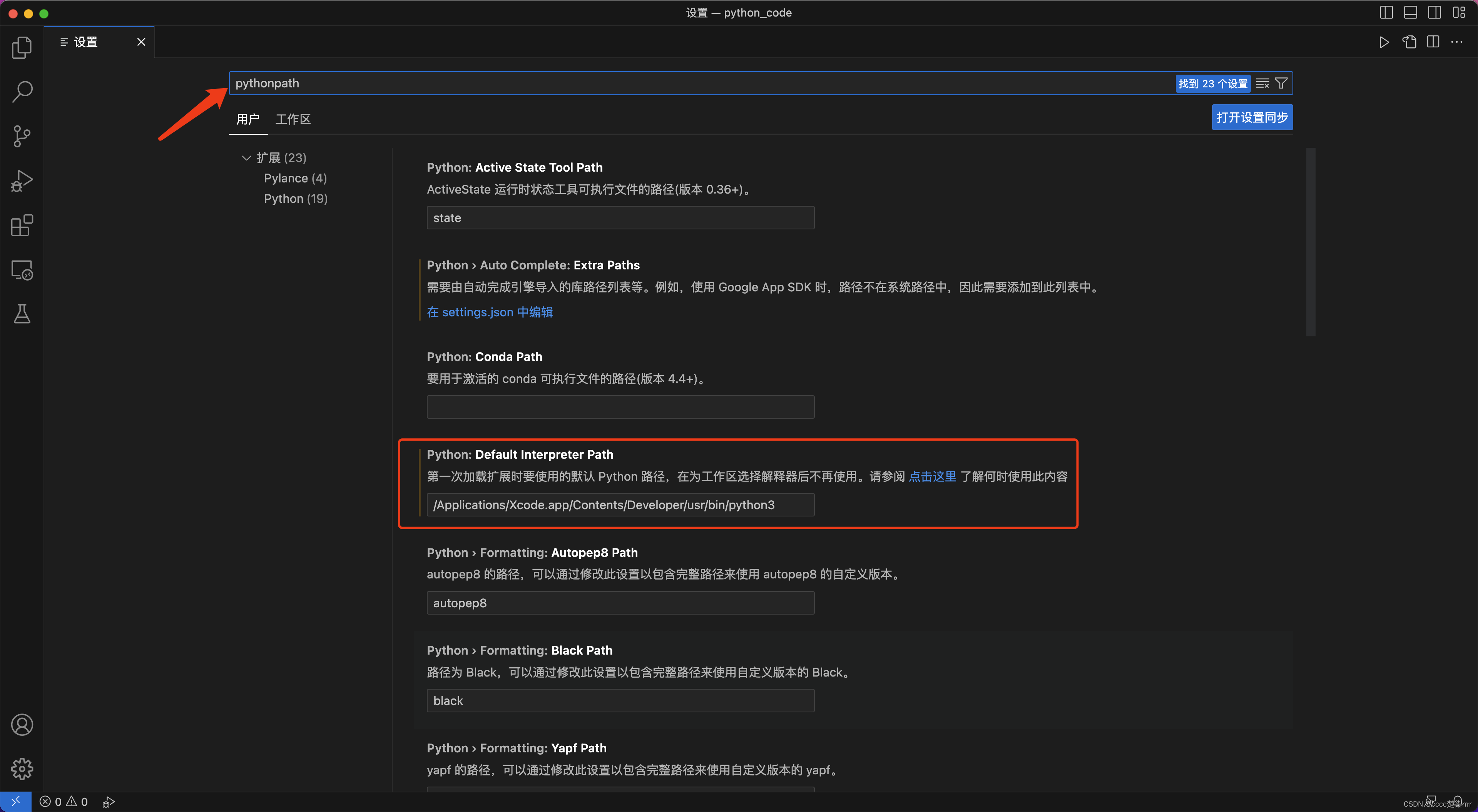The image size is (1478, 812).
Task: Click Formatting: Black Path setting title
Action: (x=519, y=650)
